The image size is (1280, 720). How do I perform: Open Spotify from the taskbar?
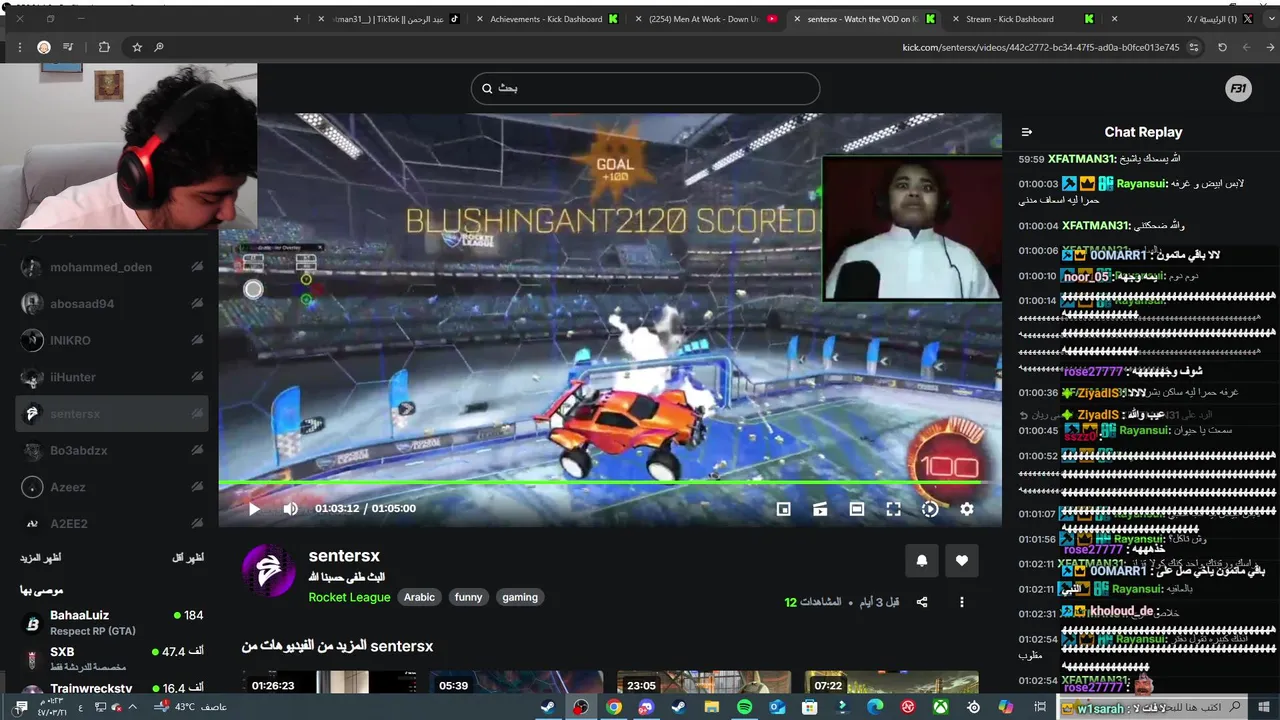pos(744,707)
